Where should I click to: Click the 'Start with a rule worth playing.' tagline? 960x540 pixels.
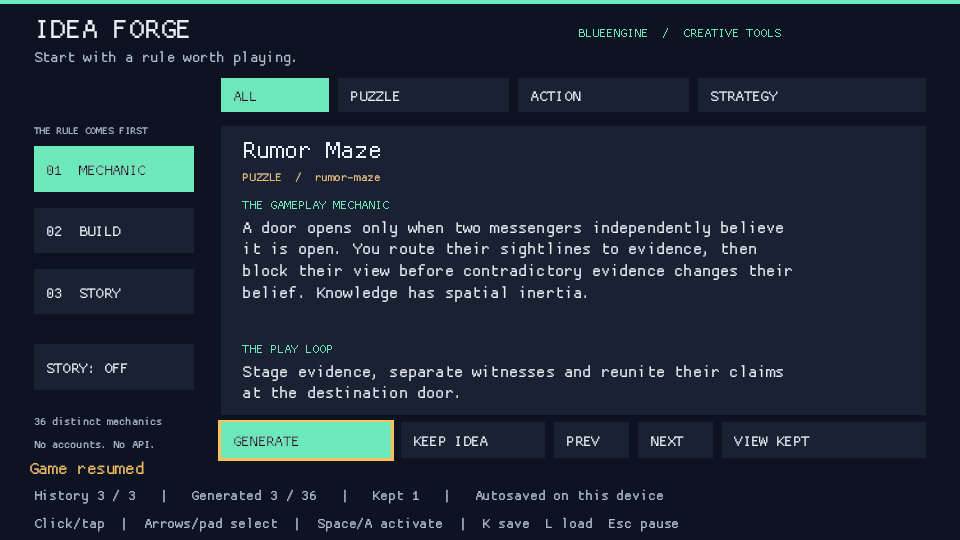(x=165, y=58)
